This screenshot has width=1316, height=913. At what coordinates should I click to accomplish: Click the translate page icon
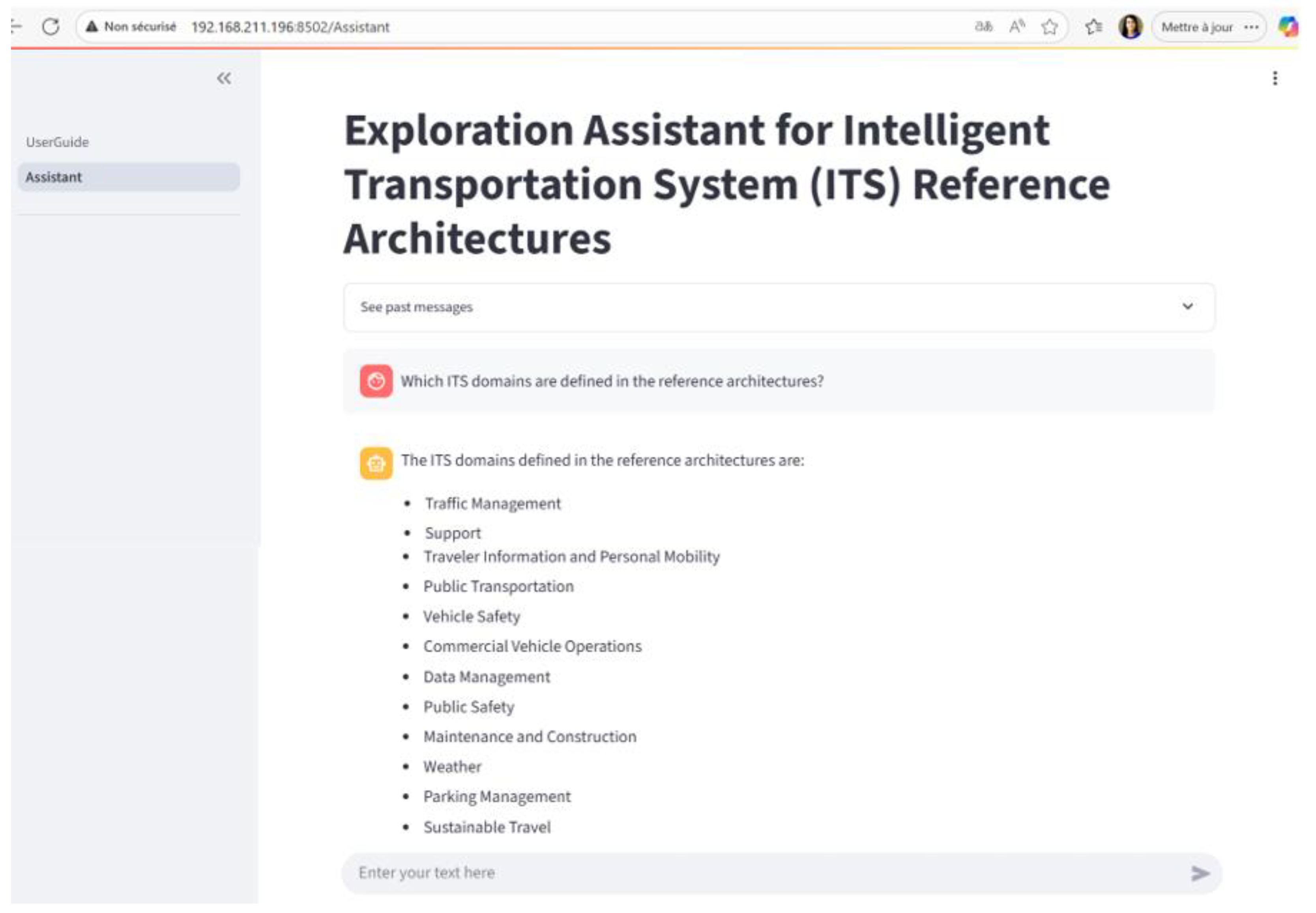pyautogui.click(x=983, y=27)
